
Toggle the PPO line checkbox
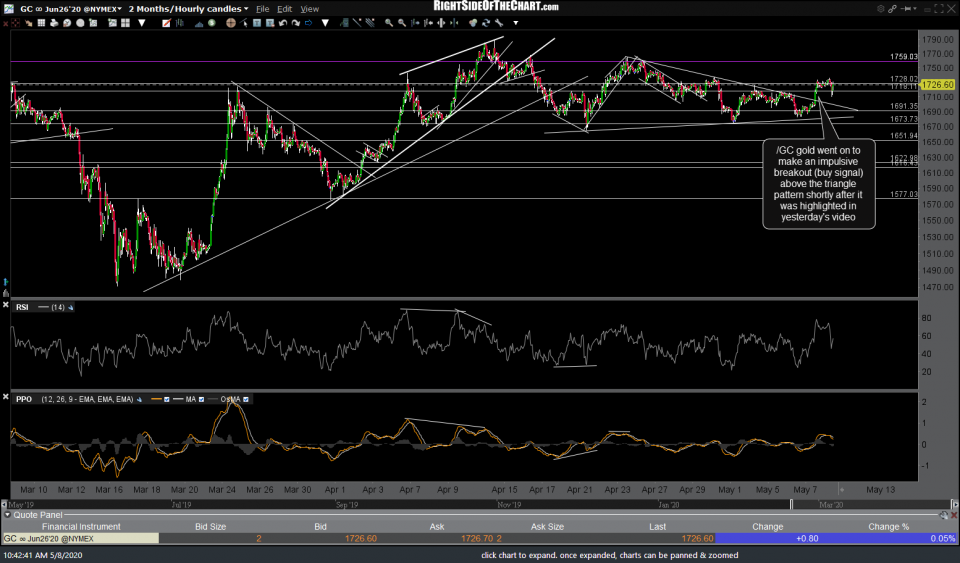pos(166,399)
